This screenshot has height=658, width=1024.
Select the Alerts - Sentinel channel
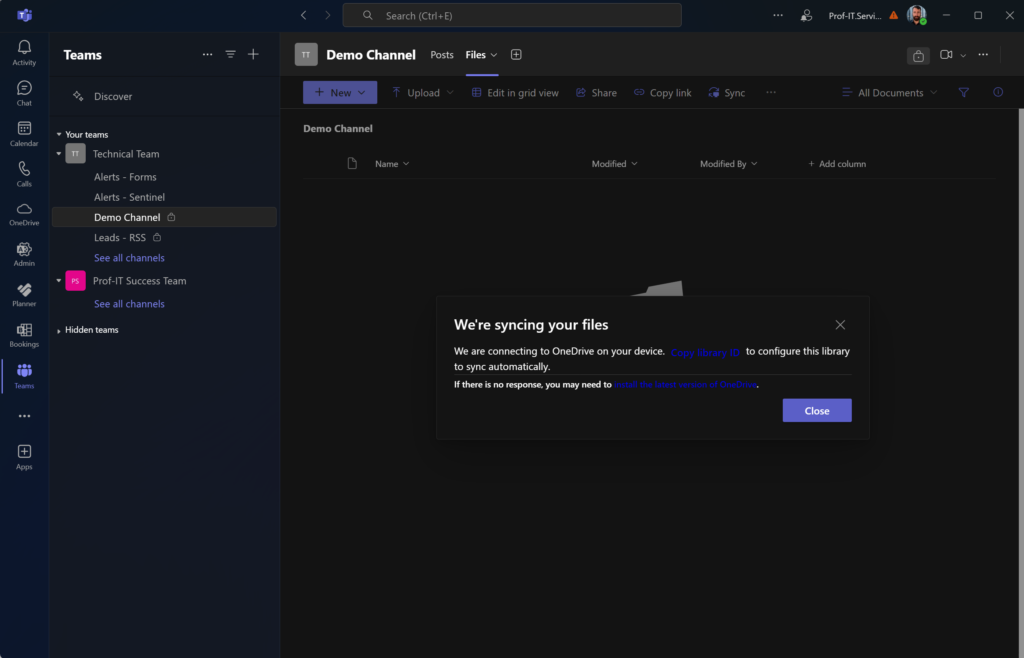point(129,197)
